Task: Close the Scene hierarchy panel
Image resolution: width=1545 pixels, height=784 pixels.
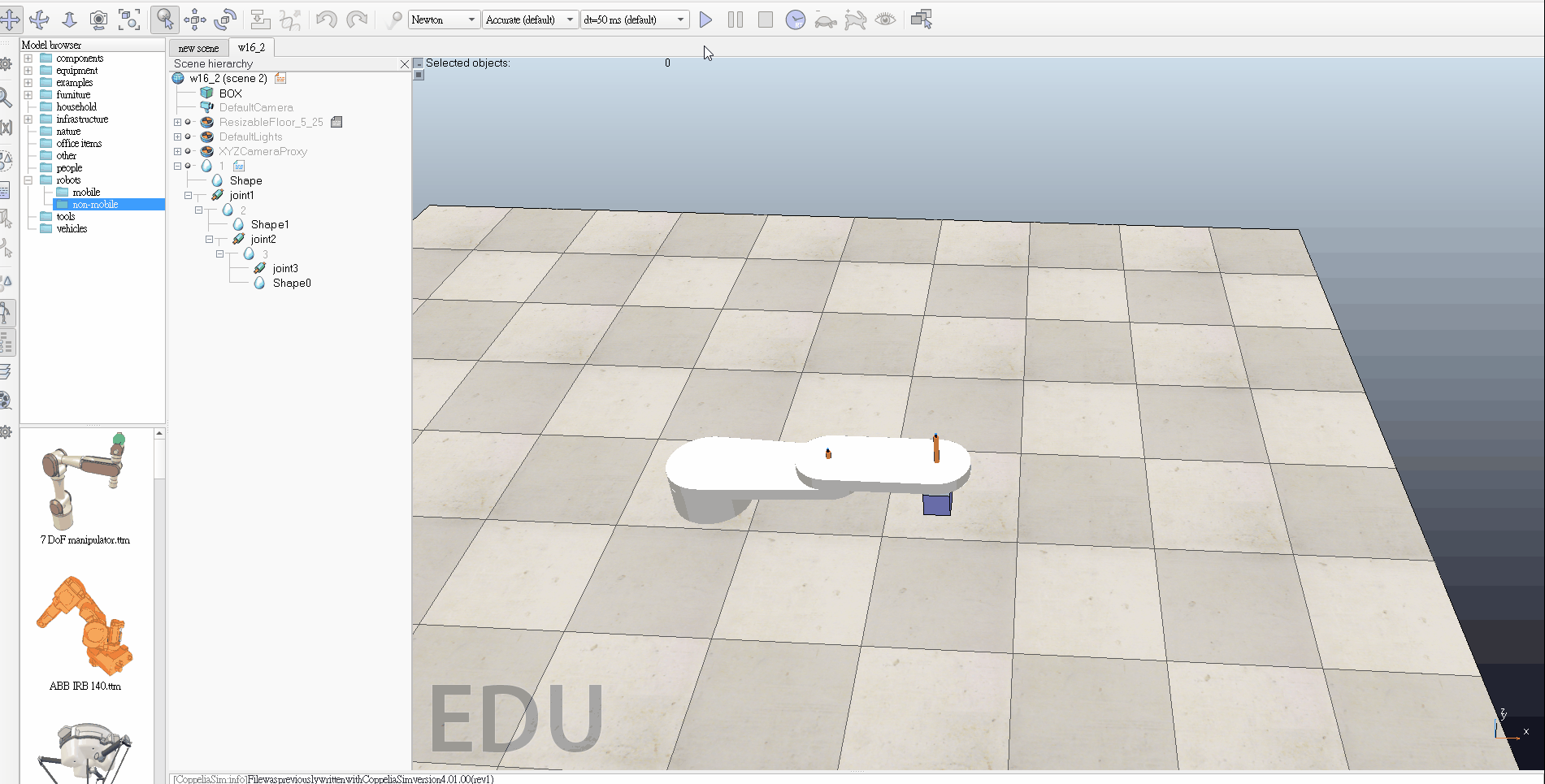Action: (x=404, y=64)
